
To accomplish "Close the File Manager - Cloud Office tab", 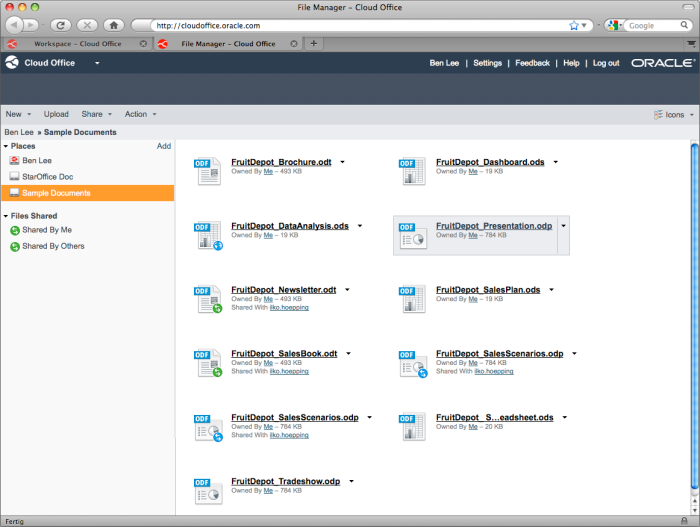I will click(294, 44).
